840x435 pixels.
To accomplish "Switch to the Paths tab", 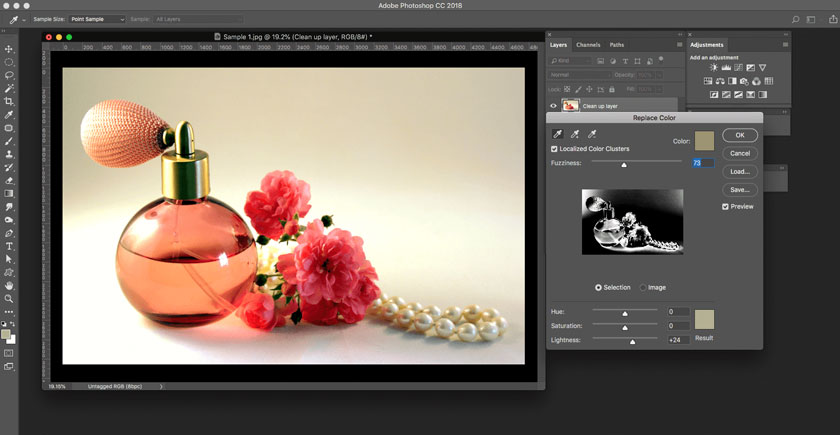I will [617, 45].
